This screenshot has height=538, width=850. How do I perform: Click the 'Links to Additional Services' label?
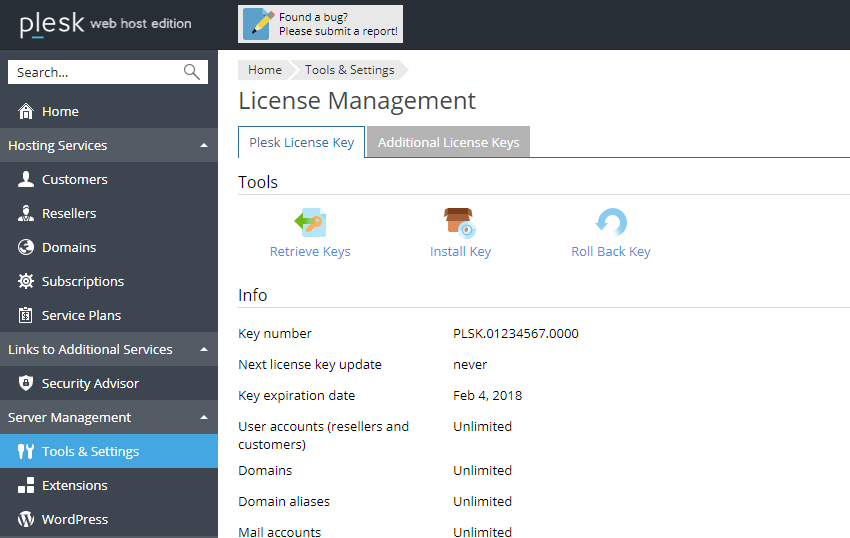click(x=90, y=349)
